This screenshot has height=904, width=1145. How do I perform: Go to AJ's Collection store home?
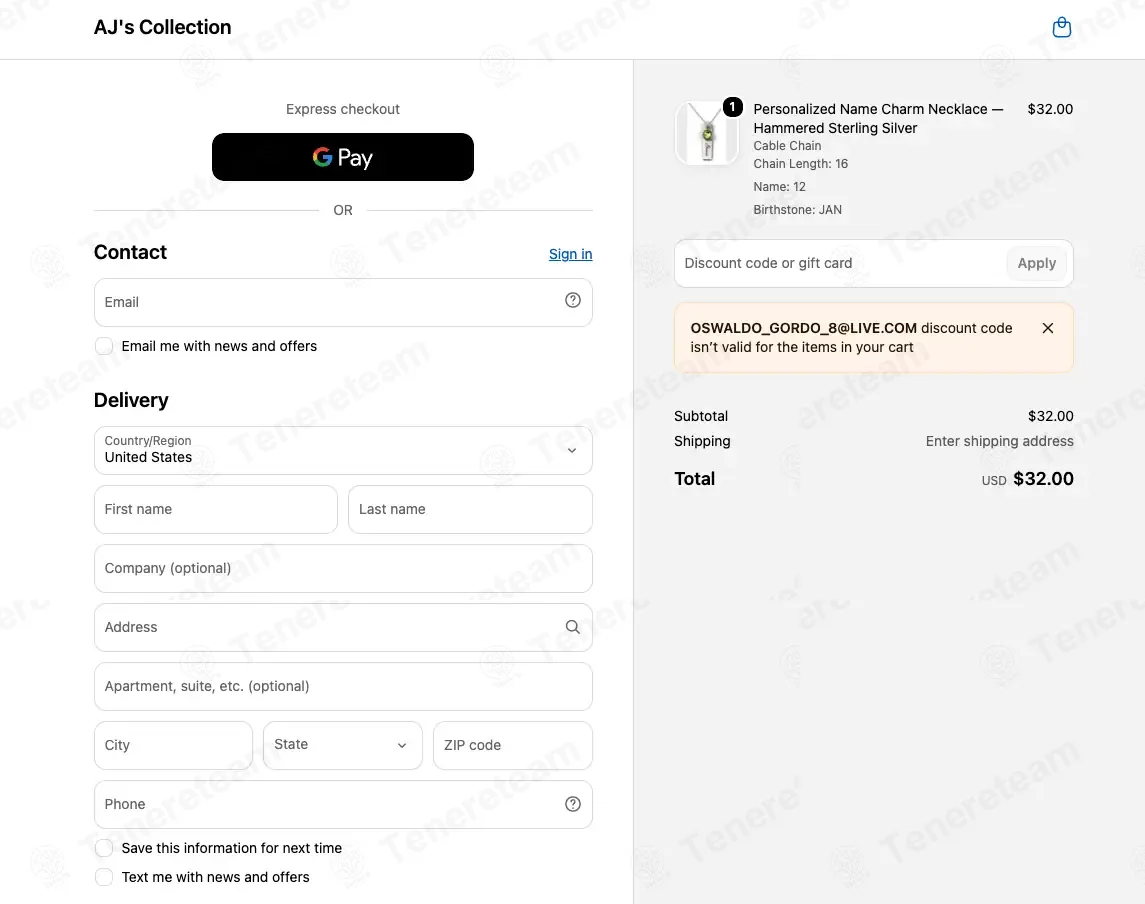[162, 27]
